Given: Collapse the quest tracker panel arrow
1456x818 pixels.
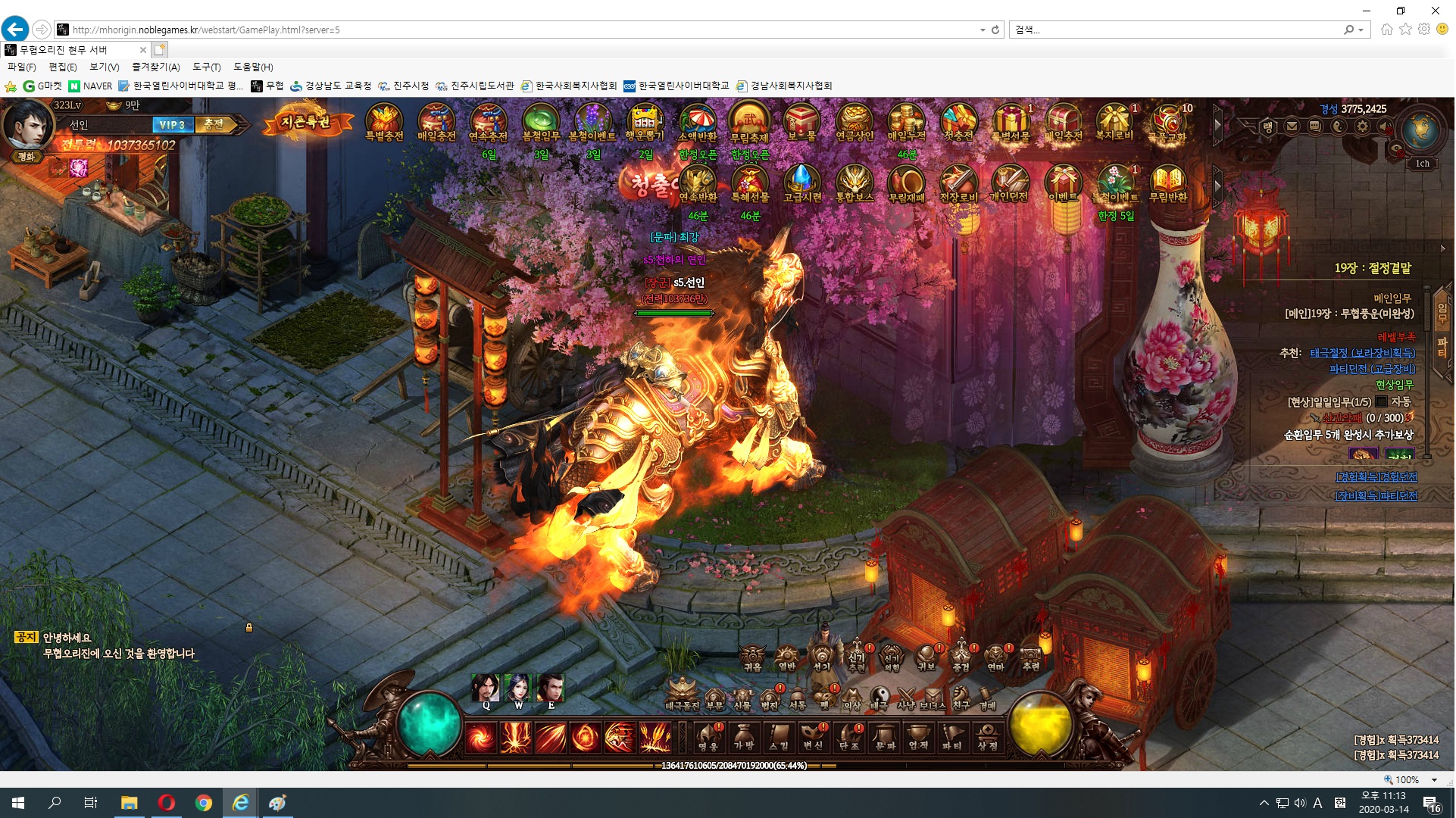Looking at the screenshot, I should point(1442,248).
